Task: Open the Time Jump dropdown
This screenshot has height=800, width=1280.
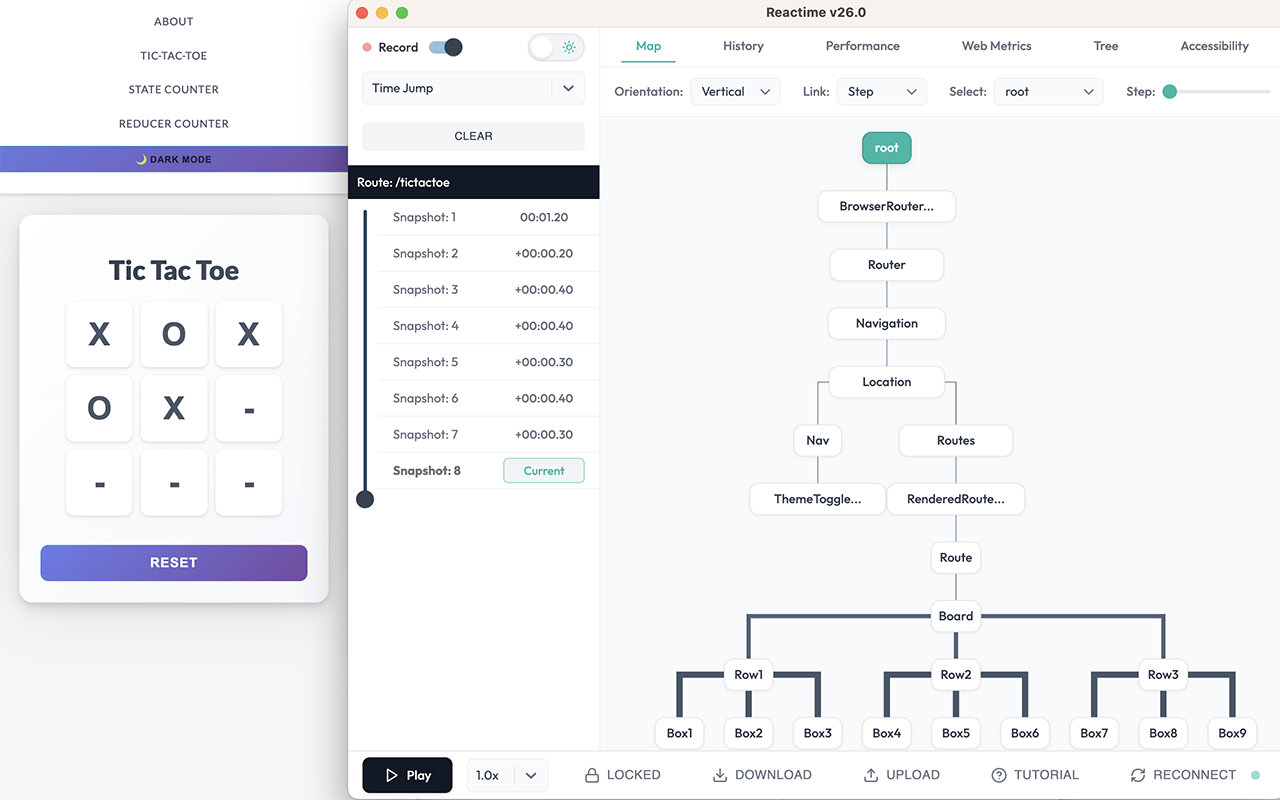Action: (473, 88)
